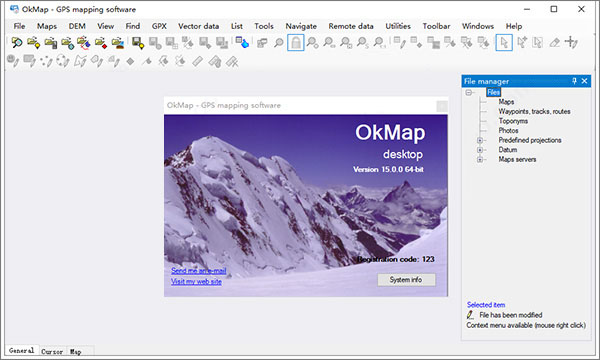Toggle the File manager auto-hide pin
Image resolution: width=600 pixels, height=360 pixels.
574,81
